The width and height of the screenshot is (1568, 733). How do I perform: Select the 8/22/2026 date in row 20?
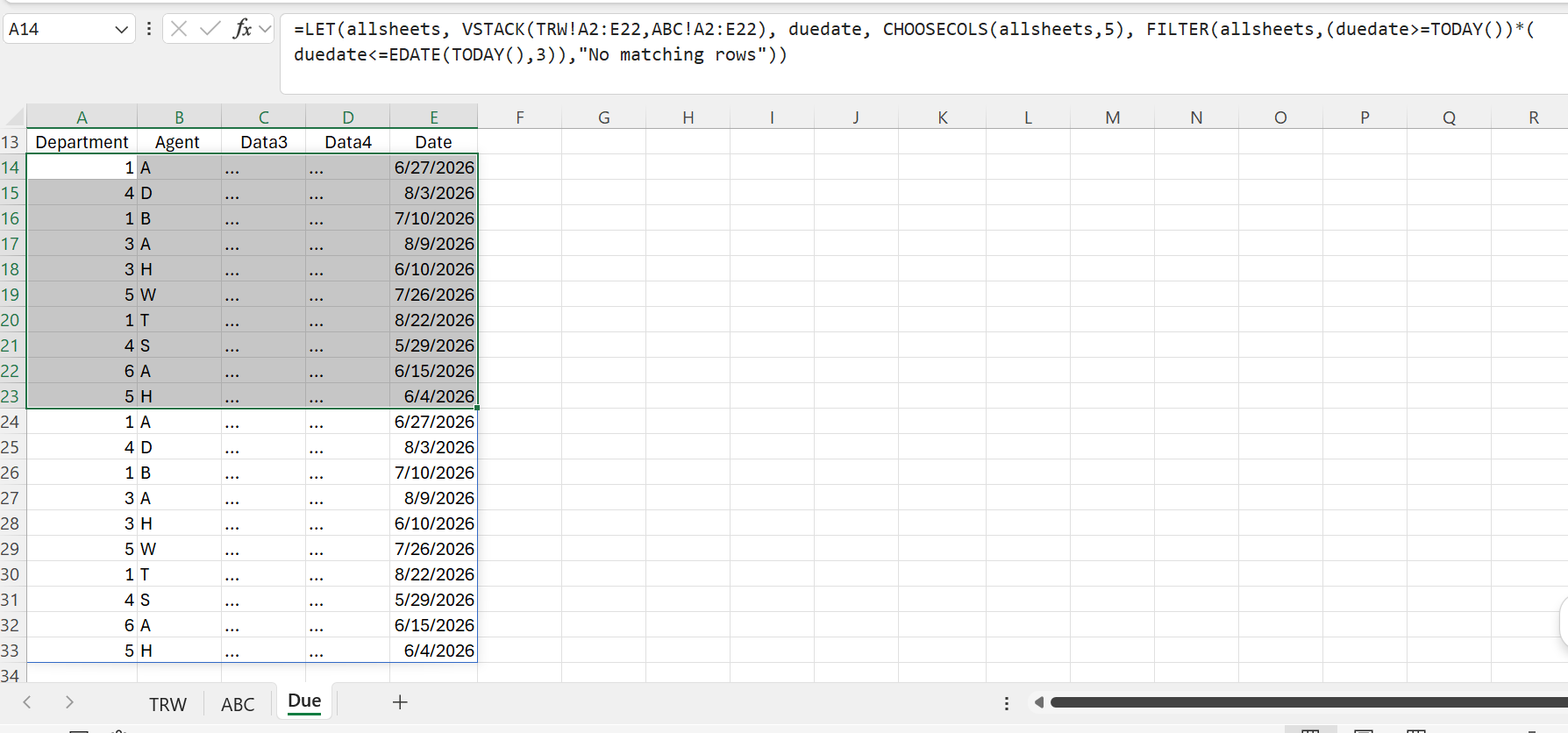pyautogui.click(x=434, y=320)
